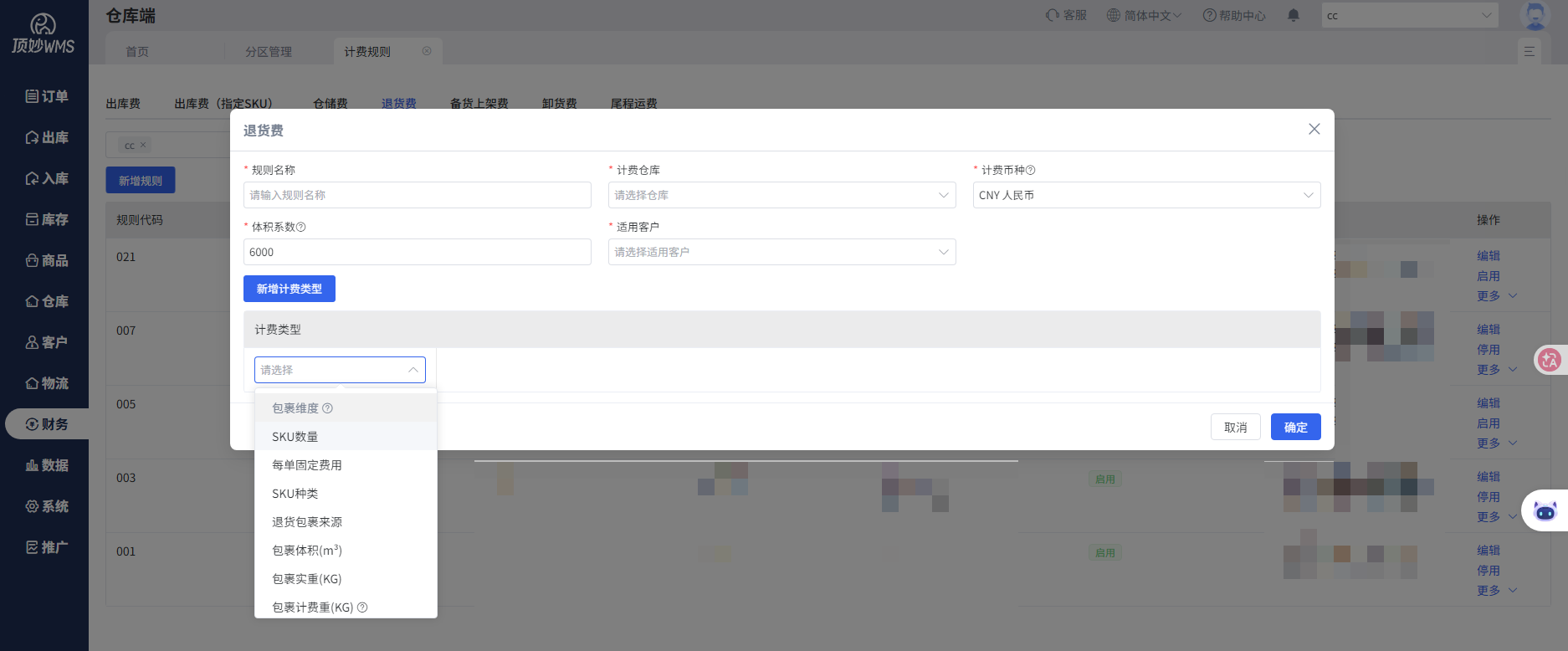Open the 入库 sidebar section
Image resolution: width=1568 pixels, height=651 pixels.
pyautogui.click(x=47, y=178)
